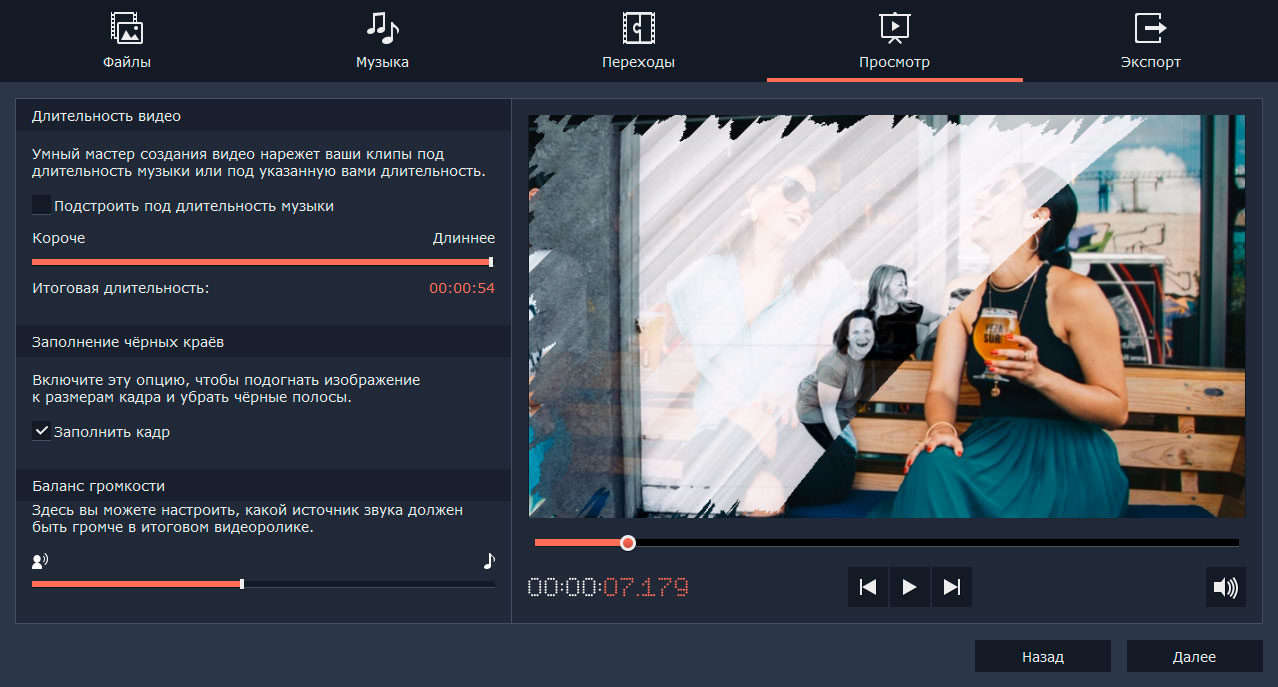The height and width of the screenshot is (687, 1278).
Task: Click the 00:00:54 total duration value
Action: (462, 288)
